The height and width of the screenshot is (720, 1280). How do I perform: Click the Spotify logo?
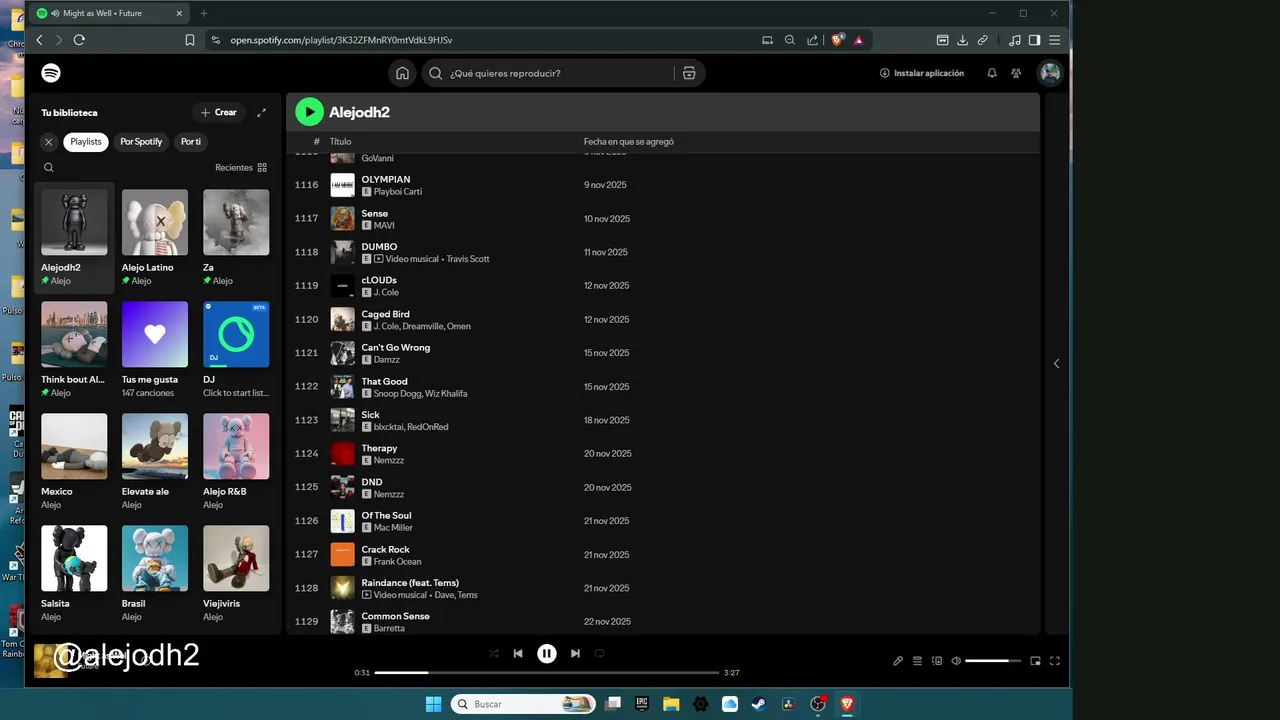coord(51,73)
